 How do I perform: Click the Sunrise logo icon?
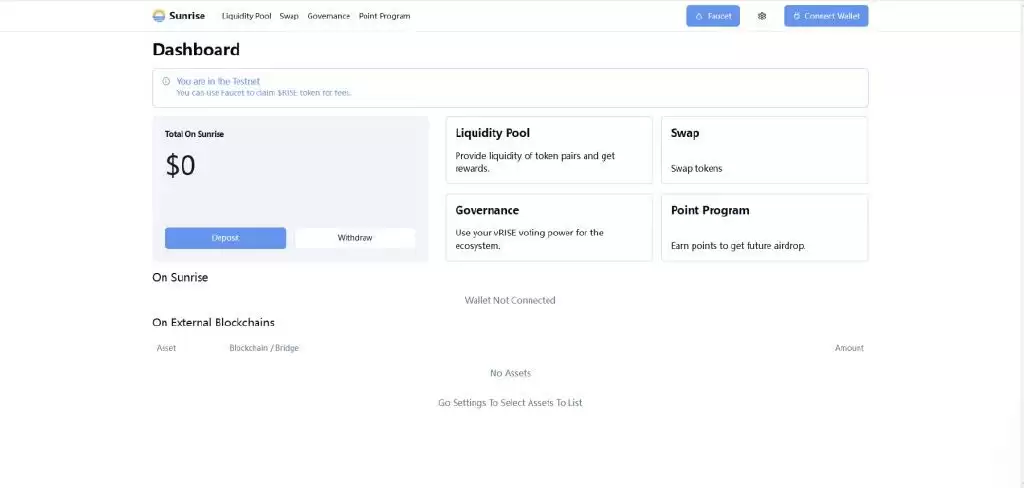(159, 16)
